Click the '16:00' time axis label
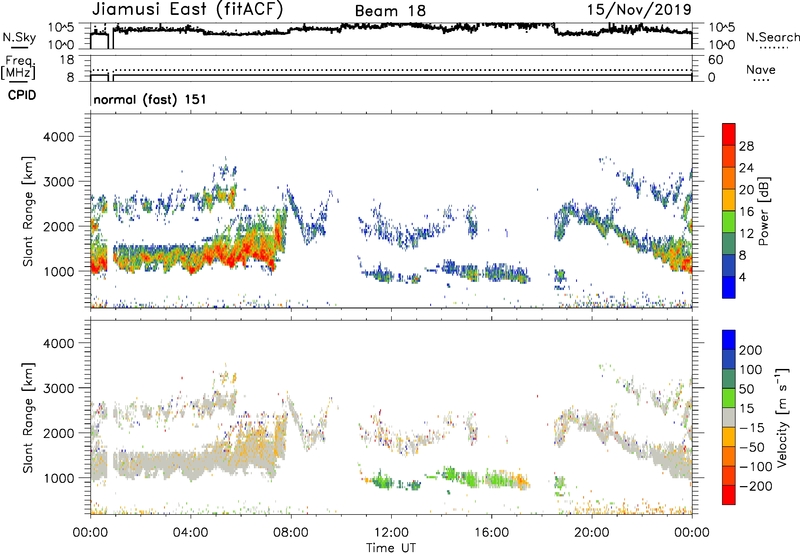The height and width of the screenshot is (554, 800). (491, 533)
